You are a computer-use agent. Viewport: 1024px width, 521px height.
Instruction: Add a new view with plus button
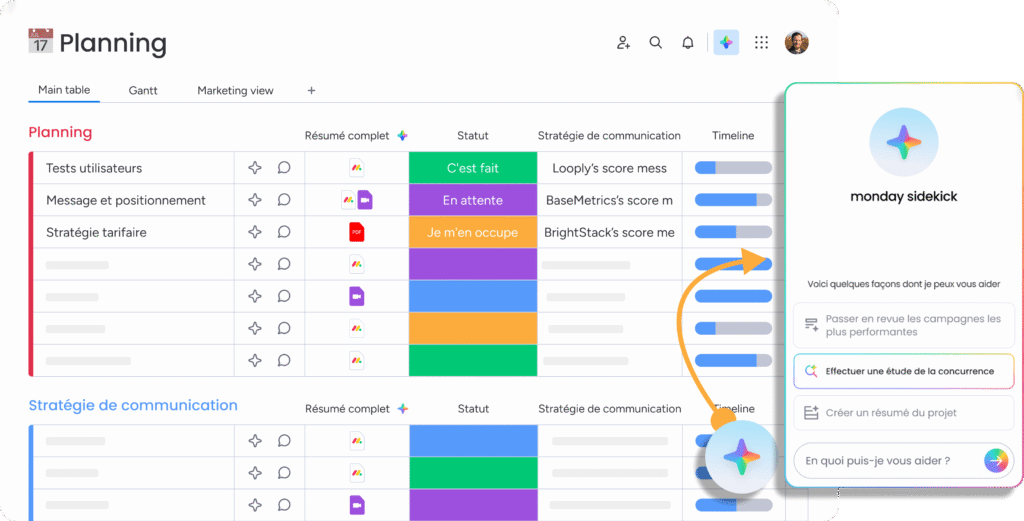tap(312, 91)
